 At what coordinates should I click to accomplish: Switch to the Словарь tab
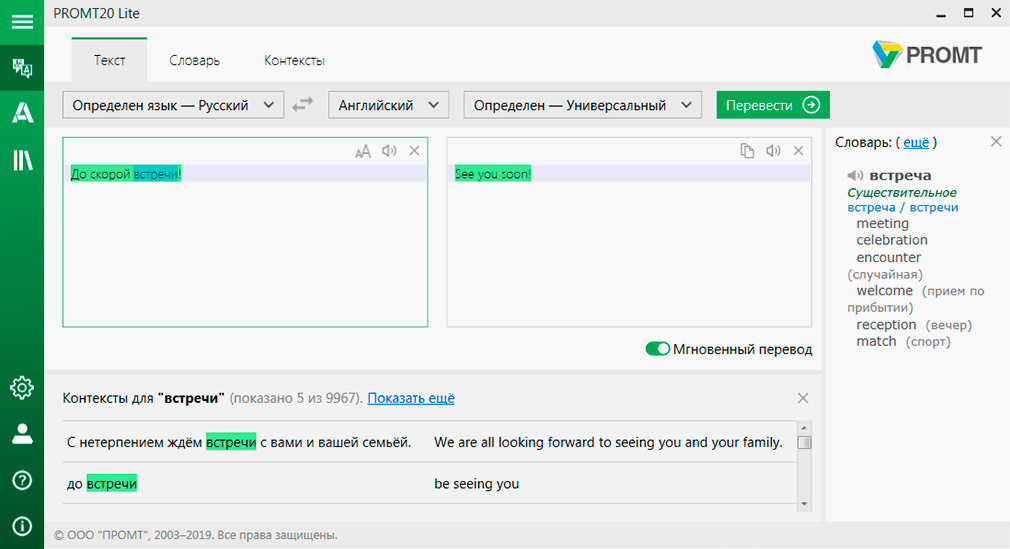(195, 60)
